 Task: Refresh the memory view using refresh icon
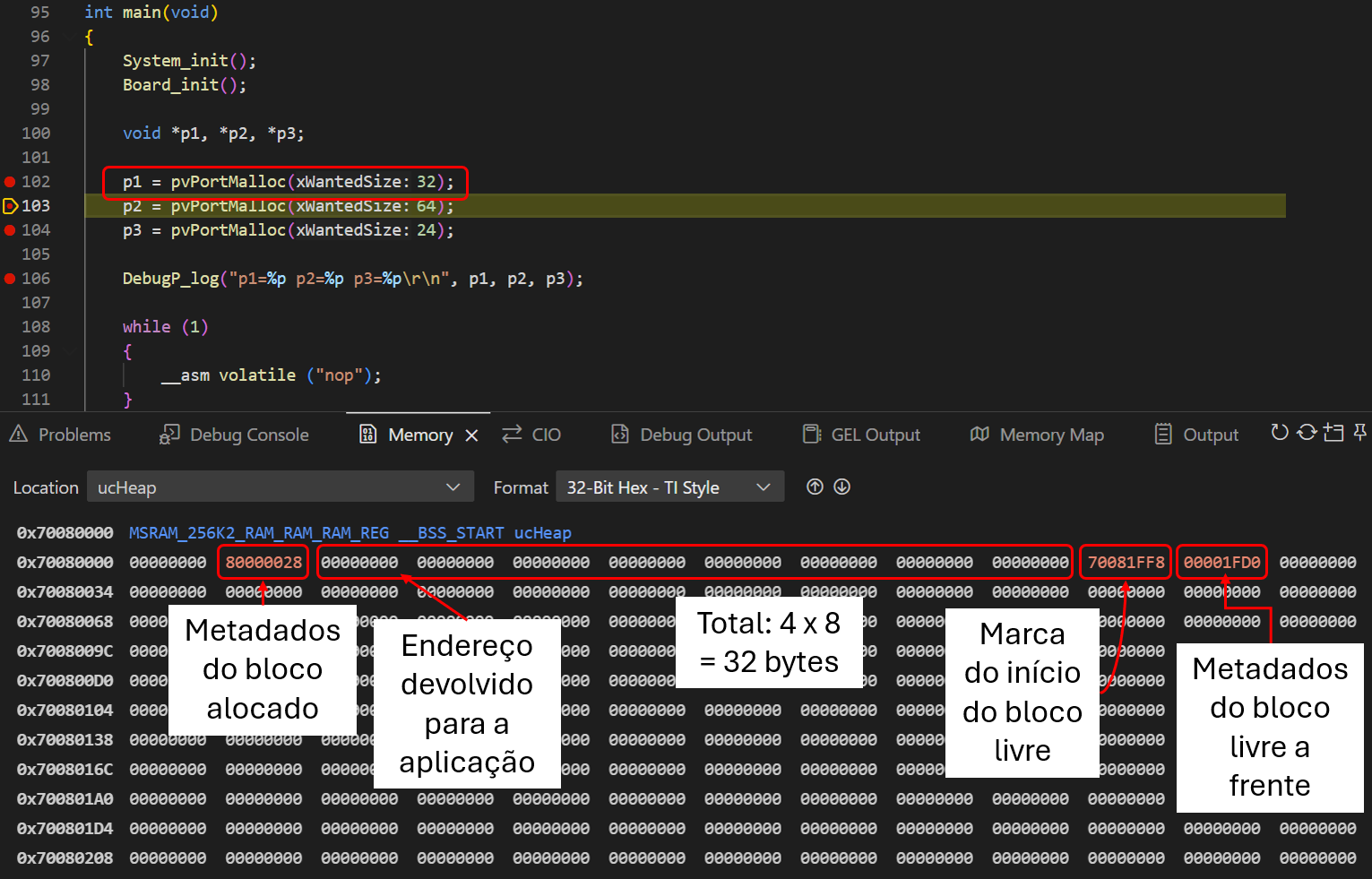click(x=1280, y=433)
